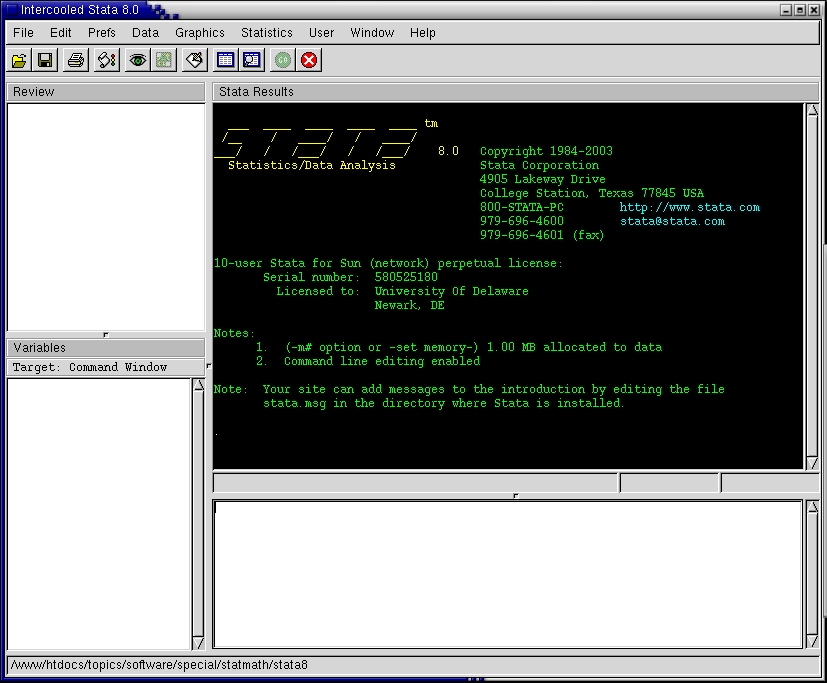Open the Window menu
This screenshot has height=683, width=827.
[x=372, y=33]
